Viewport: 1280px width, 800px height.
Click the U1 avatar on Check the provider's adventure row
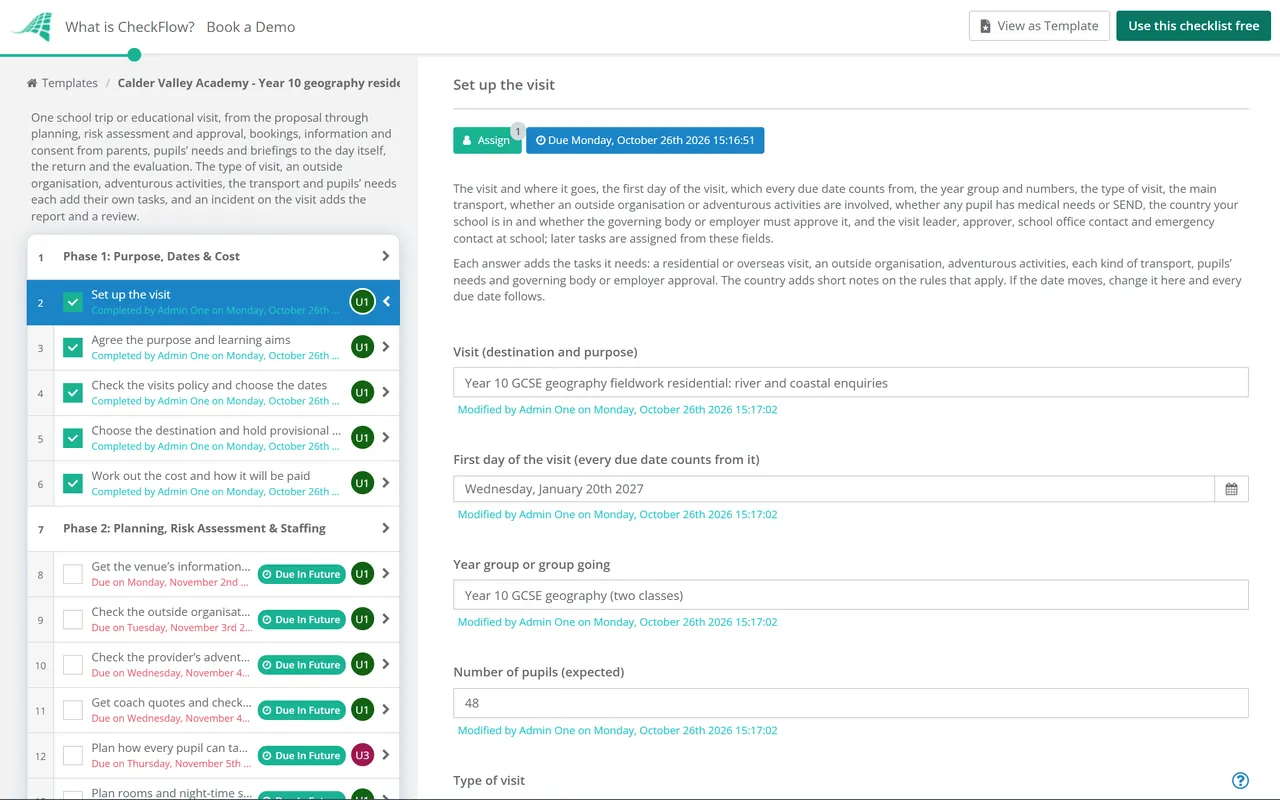pos(362,665)
